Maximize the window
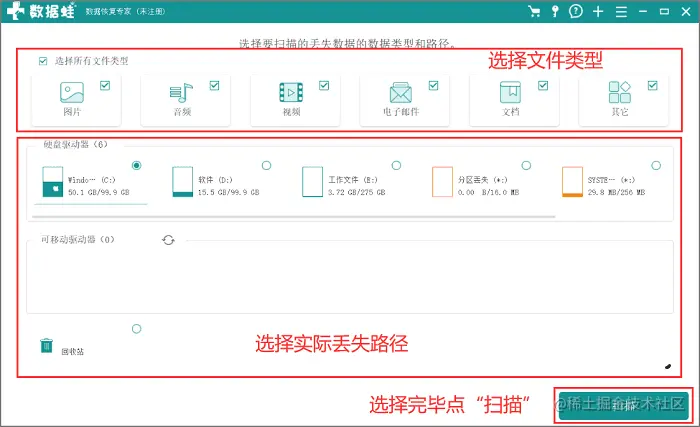 coord(664,12)
